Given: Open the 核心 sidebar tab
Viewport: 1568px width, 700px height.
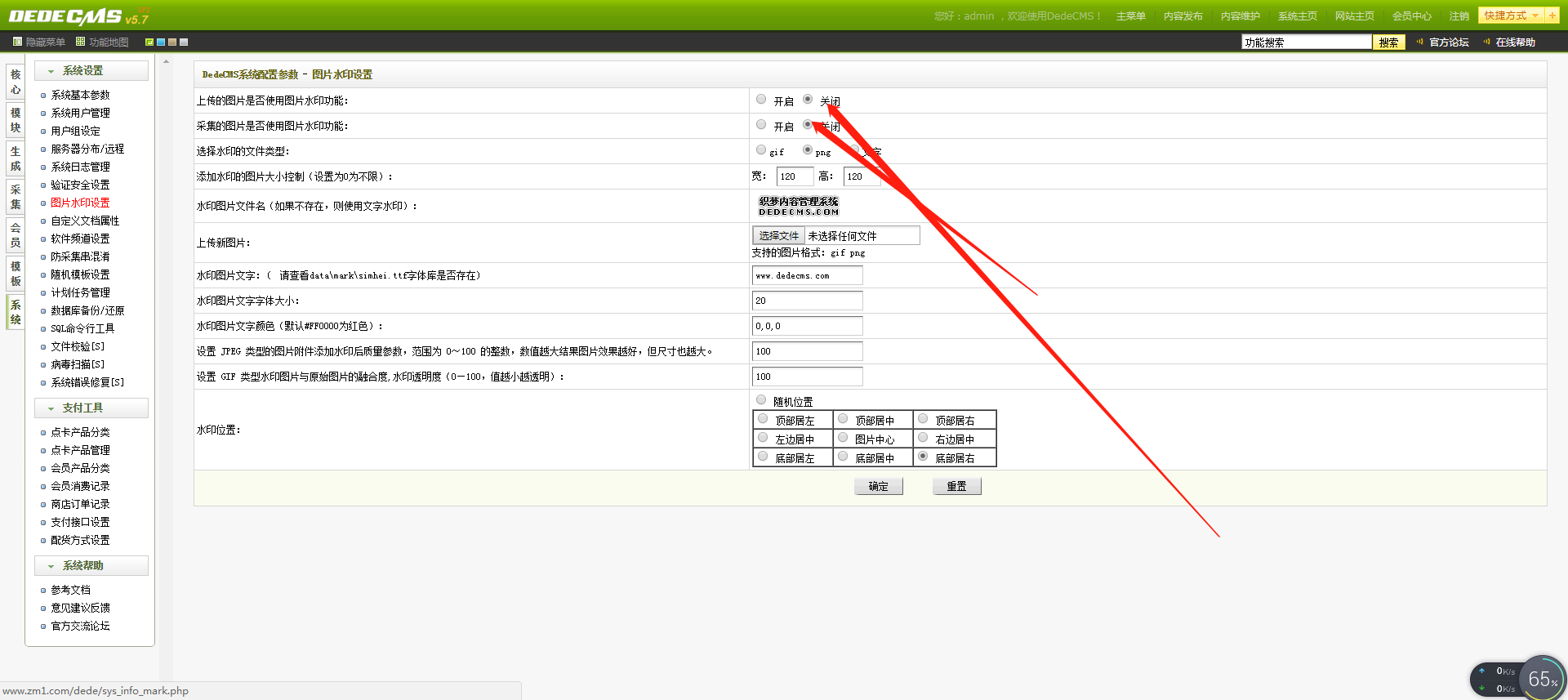Looking at the screenshot, I should [16, 82].
